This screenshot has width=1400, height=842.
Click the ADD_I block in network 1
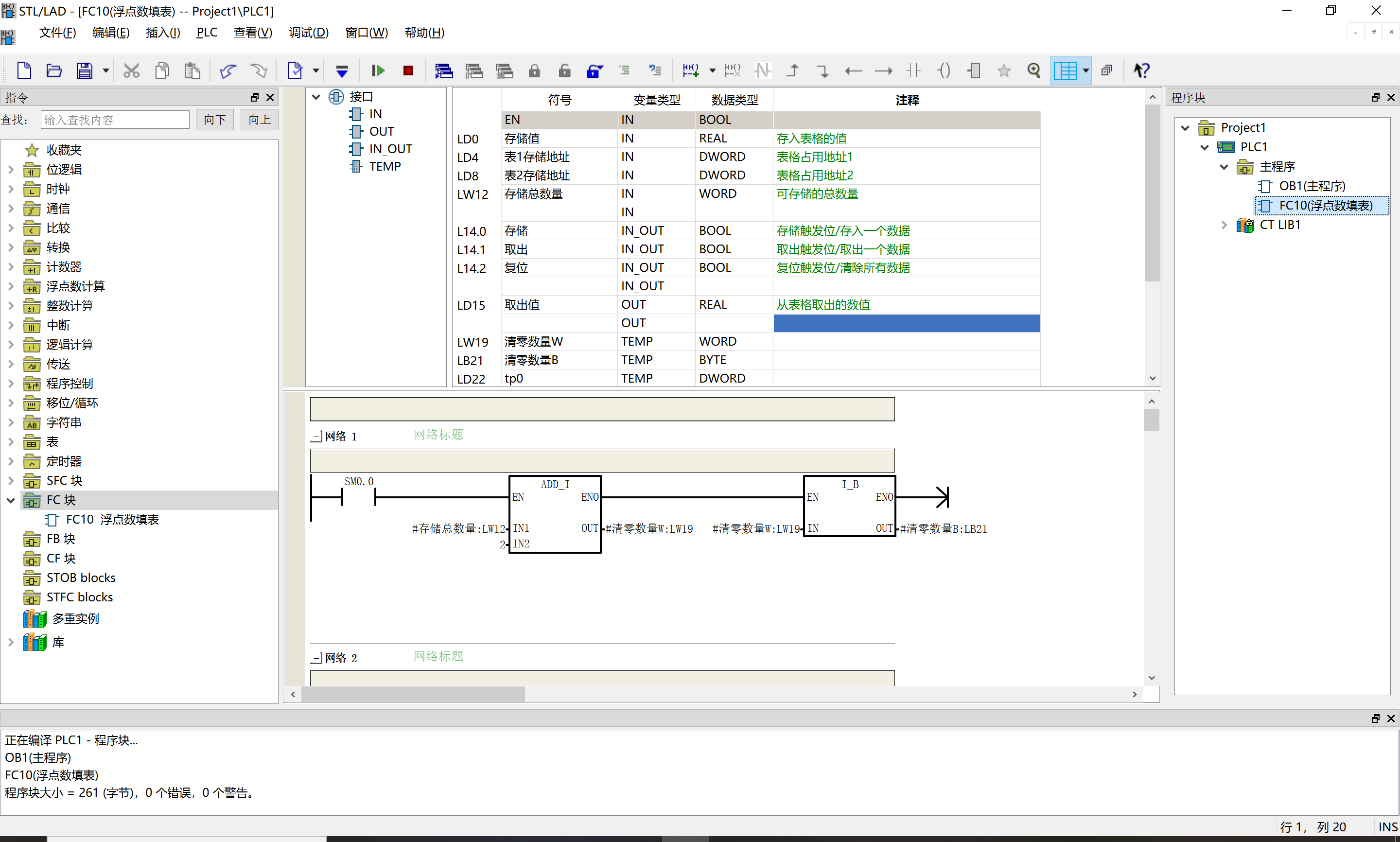click(x=555, y=513)
